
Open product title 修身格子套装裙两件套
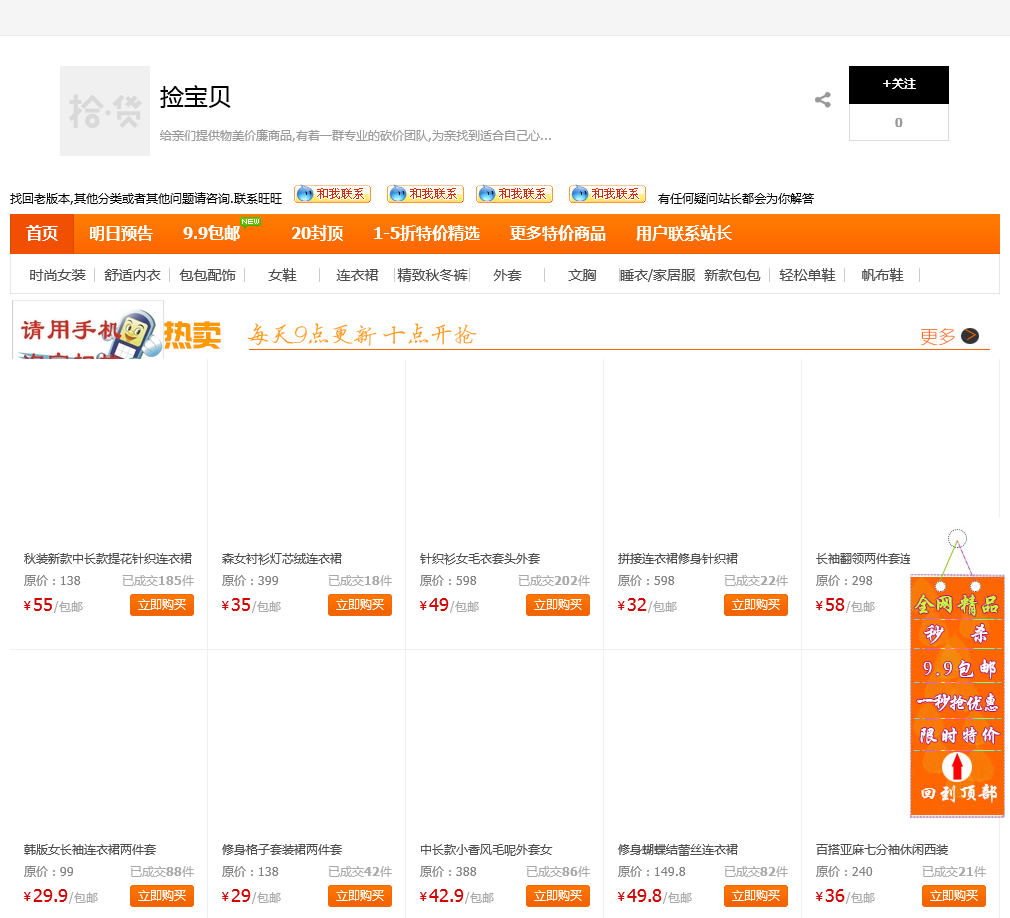281,850
